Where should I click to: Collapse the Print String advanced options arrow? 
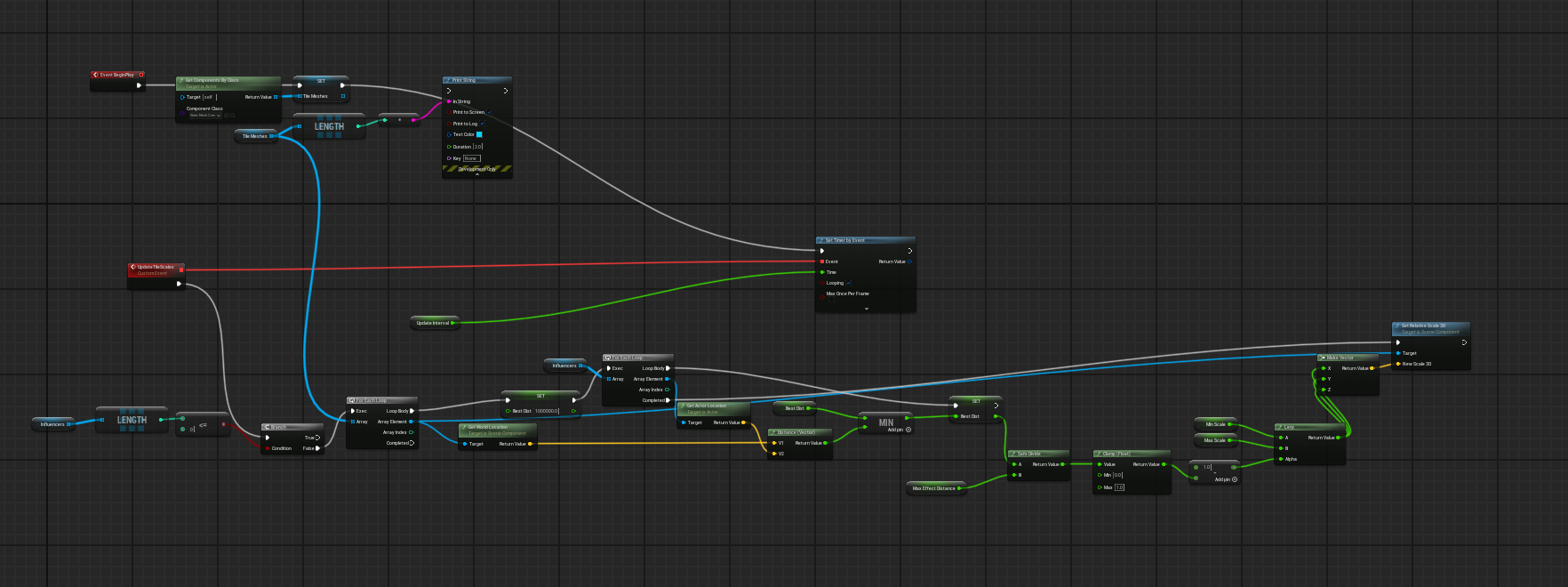(x=477, y=174)
